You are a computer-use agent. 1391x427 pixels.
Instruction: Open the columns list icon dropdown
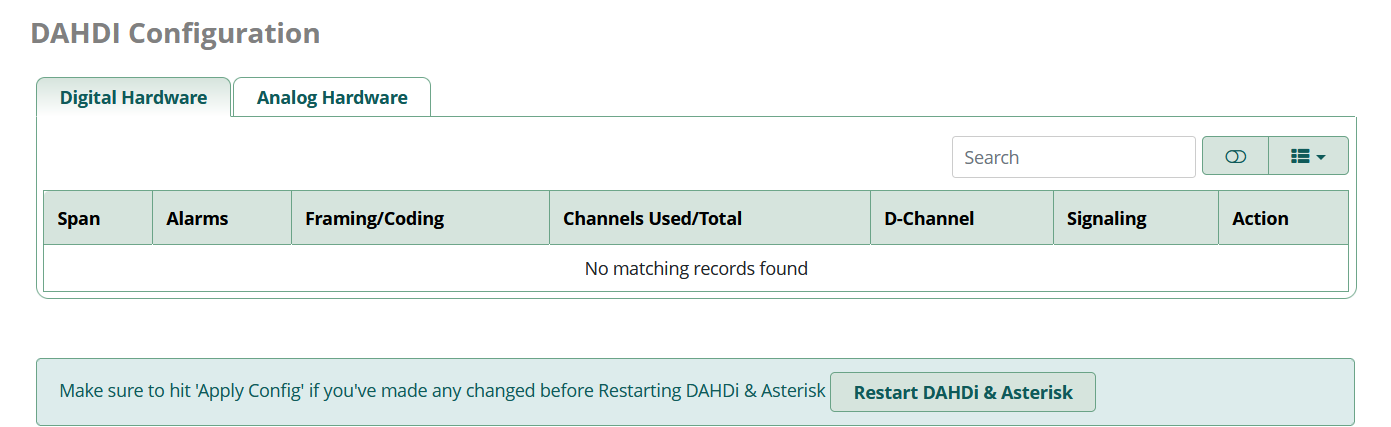1308,156
